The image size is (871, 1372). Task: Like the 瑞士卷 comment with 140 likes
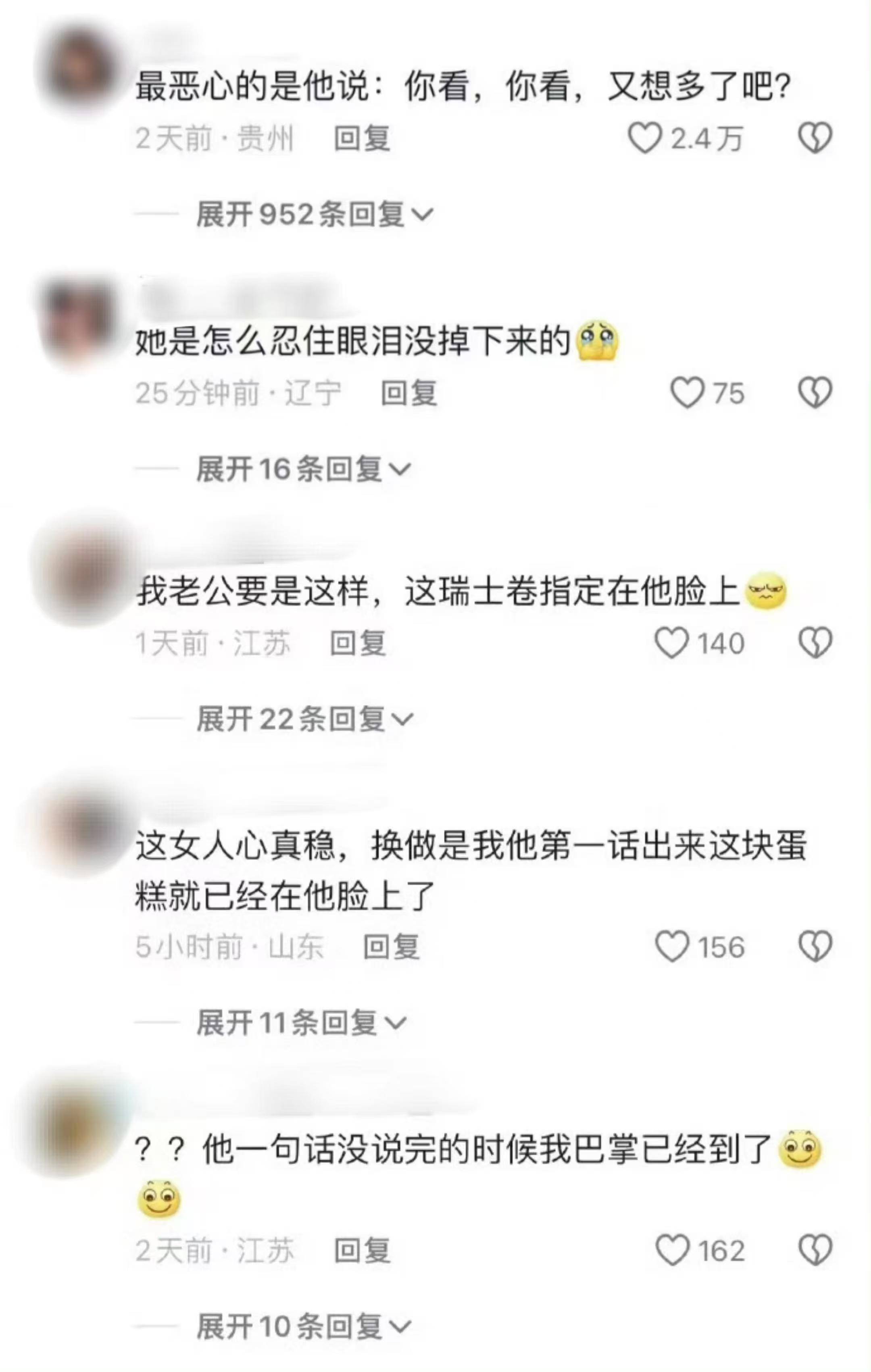(672, 643)
